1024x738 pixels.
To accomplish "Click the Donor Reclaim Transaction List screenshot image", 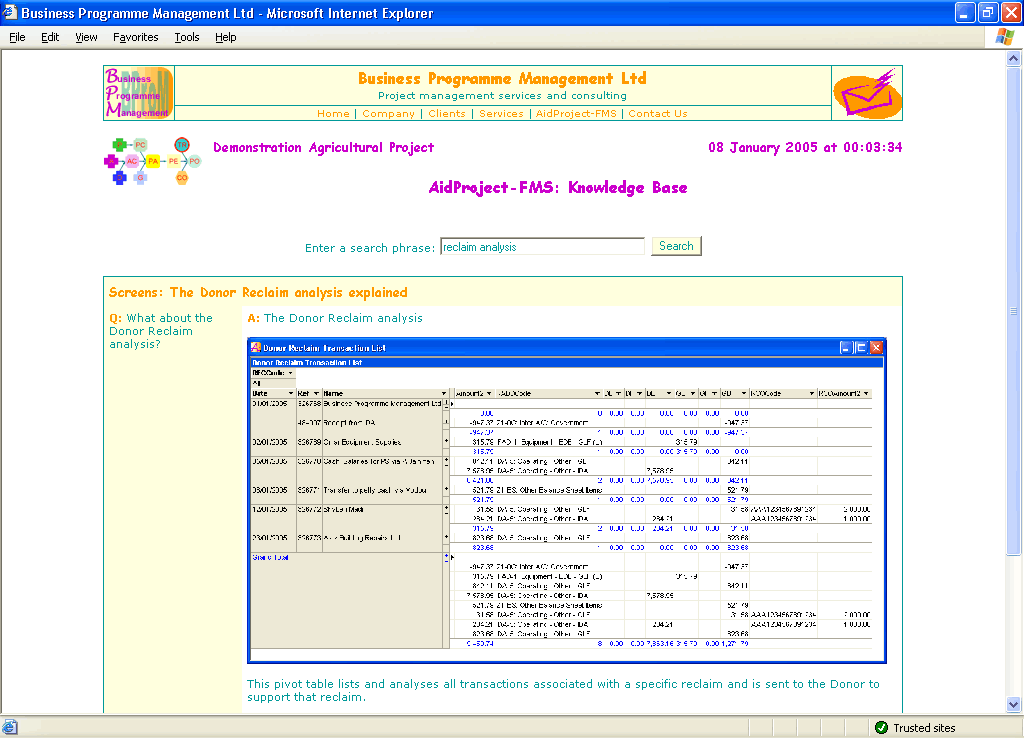I will tap(567, 500).
